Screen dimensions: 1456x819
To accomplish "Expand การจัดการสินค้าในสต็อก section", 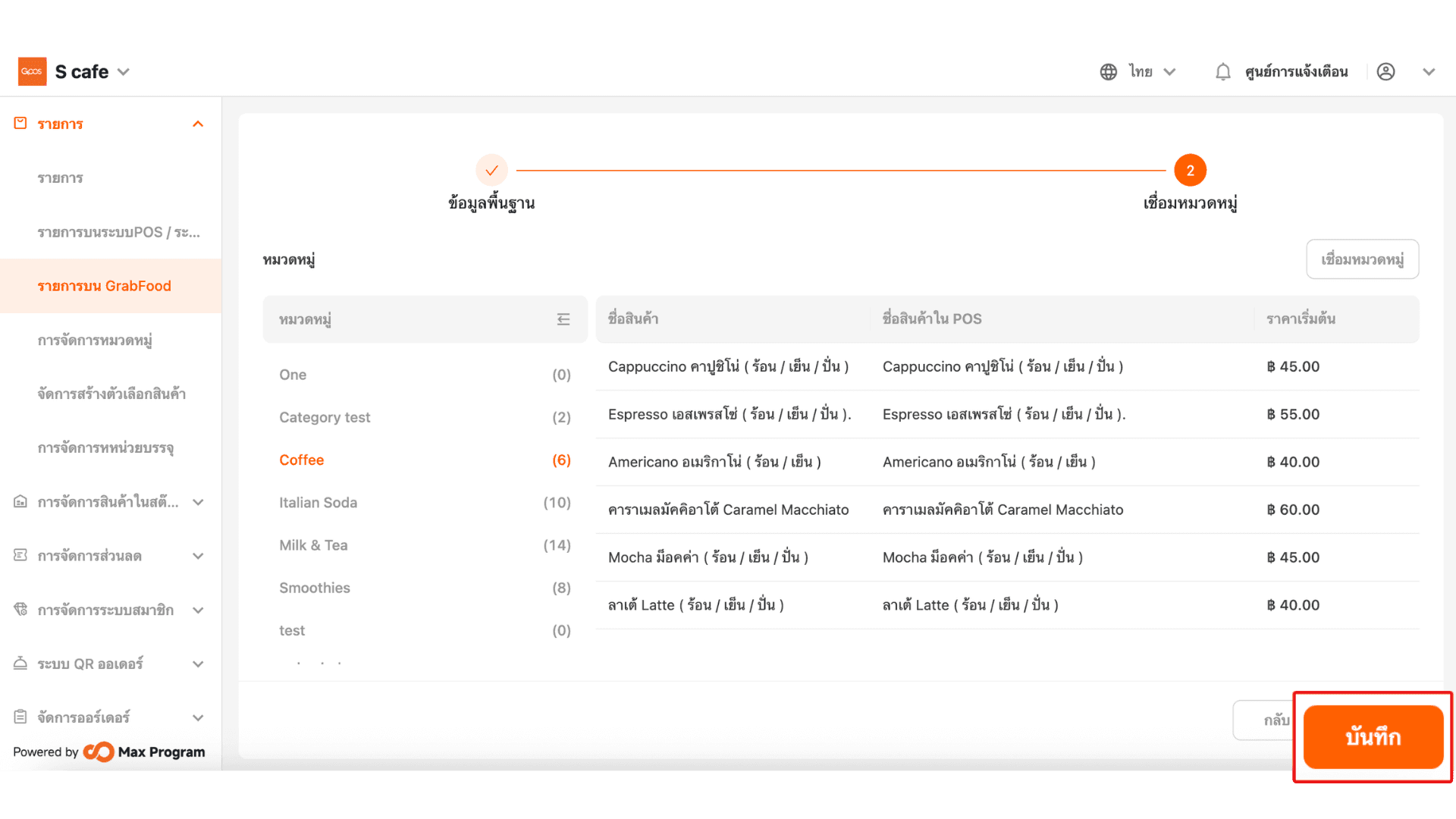I will tap(198, 502).
